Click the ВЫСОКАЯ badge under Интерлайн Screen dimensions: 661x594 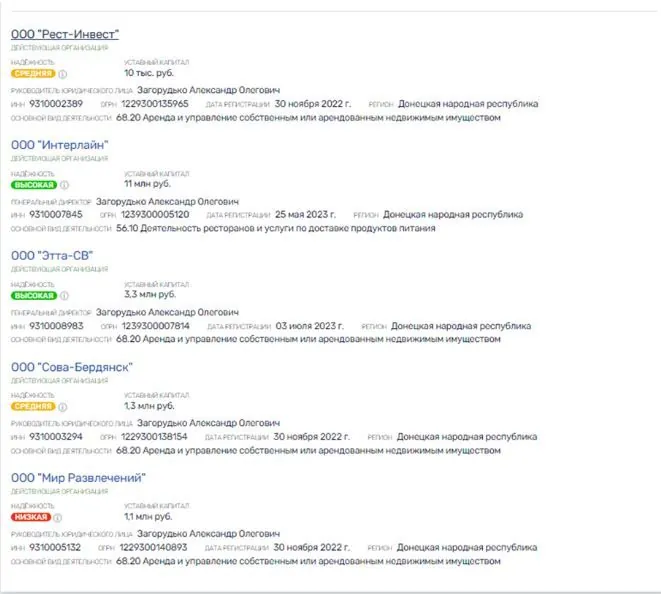click(34, 185)
